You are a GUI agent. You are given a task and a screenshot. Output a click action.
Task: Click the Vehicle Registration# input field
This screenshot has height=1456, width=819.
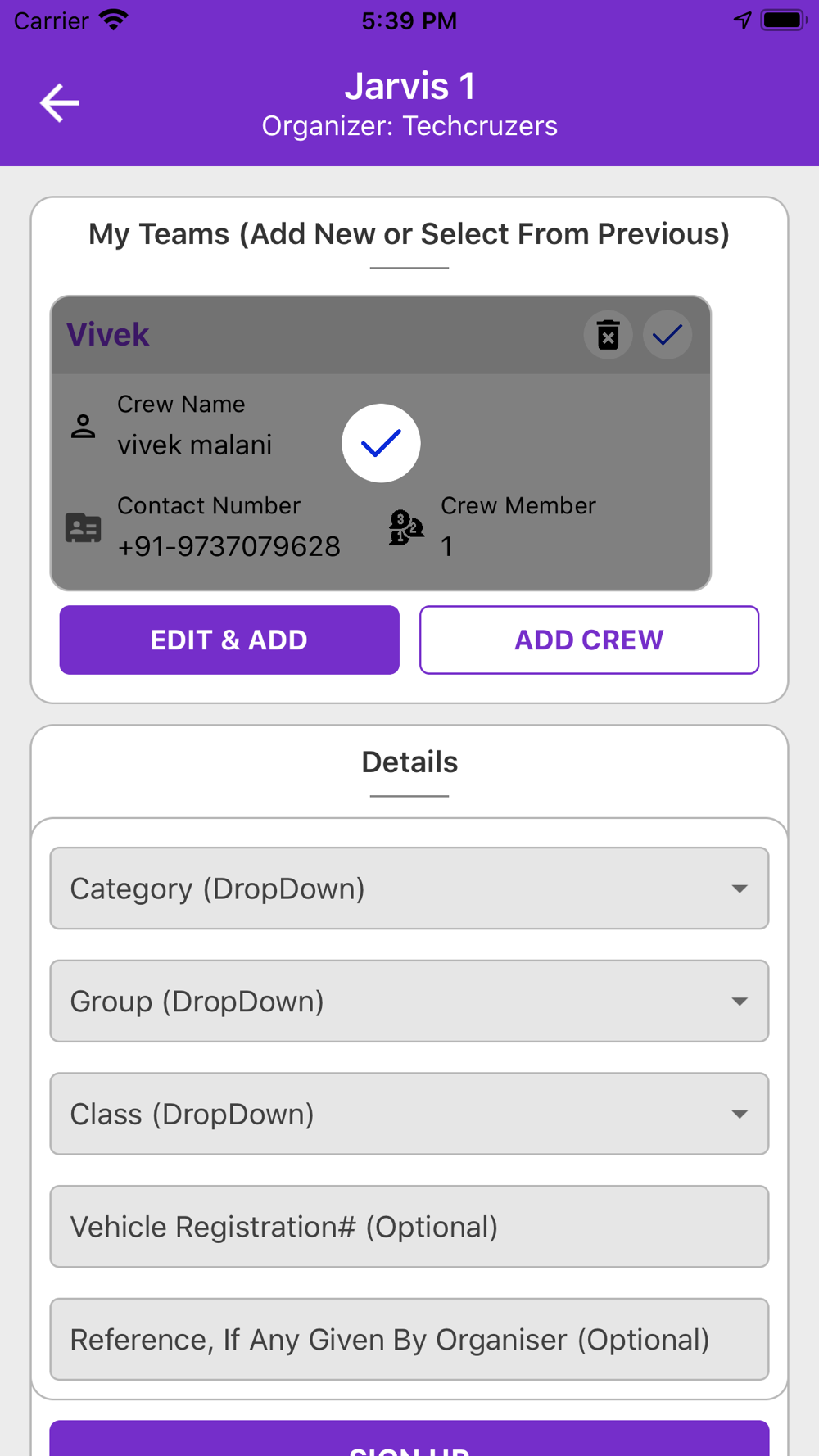pyautogui.click(x=409, y=1227)
